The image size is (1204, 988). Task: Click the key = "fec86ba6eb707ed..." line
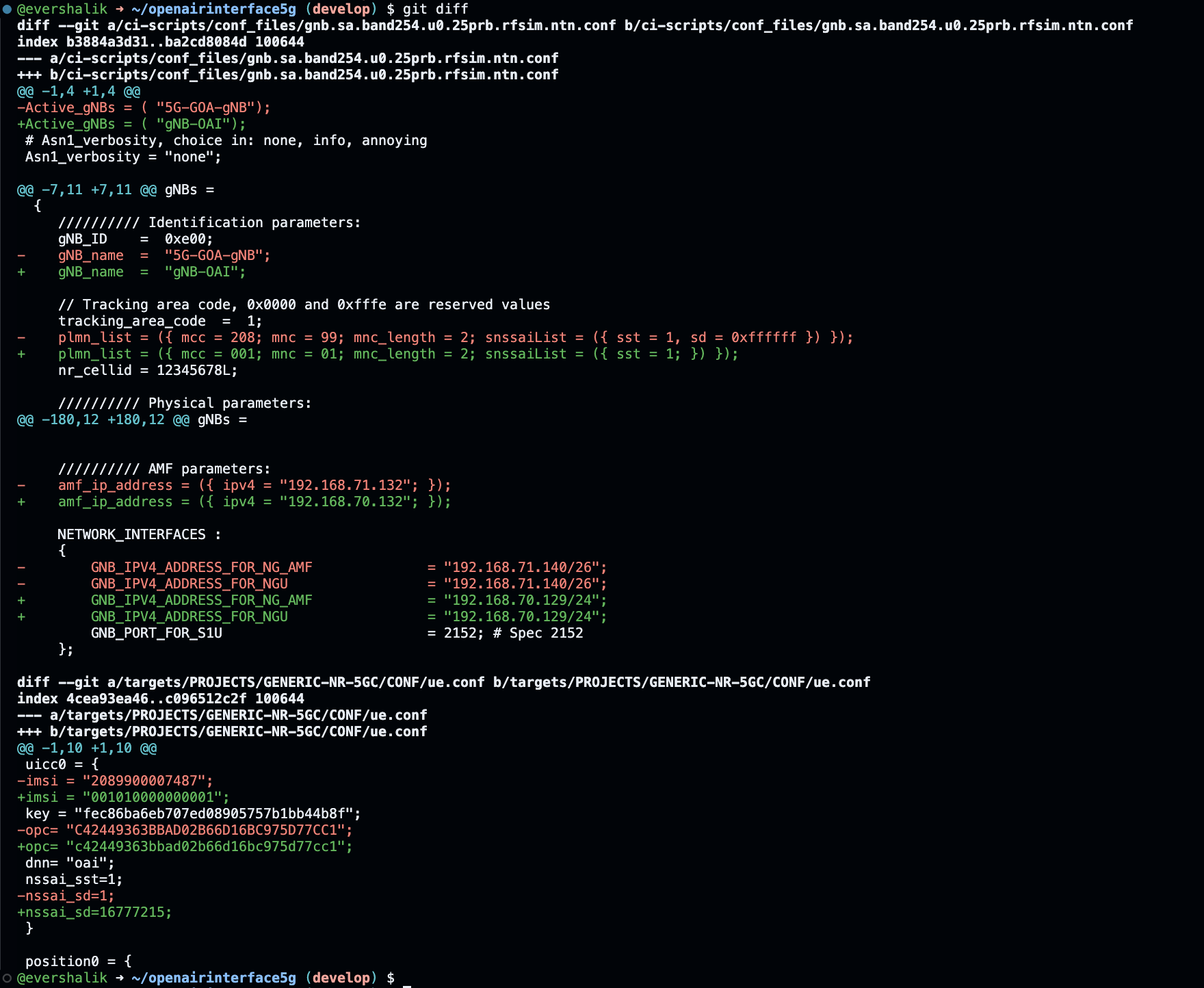[x=193, y=814]
